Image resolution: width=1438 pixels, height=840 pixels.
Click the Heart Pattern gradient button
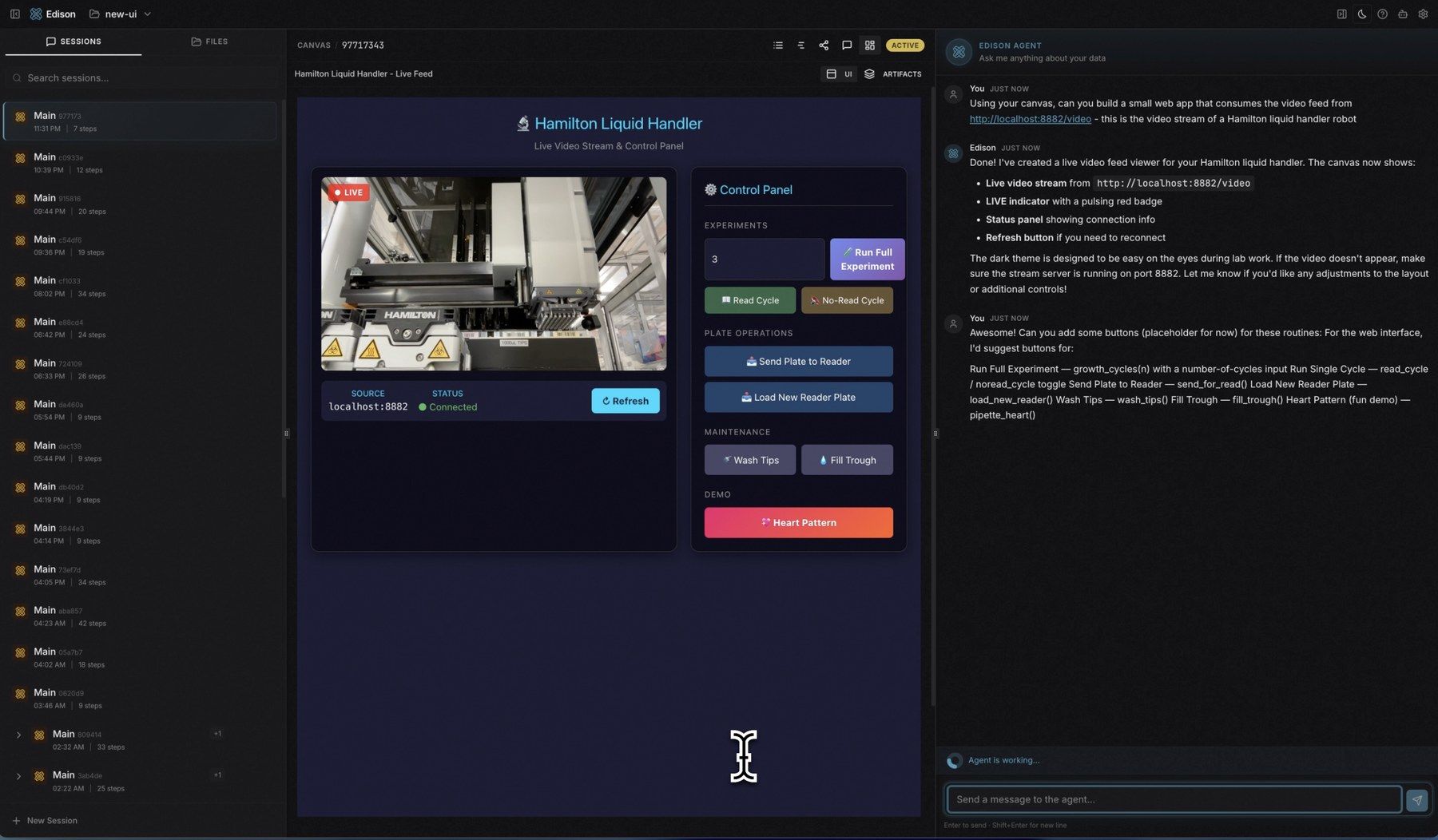coord(798,522)
